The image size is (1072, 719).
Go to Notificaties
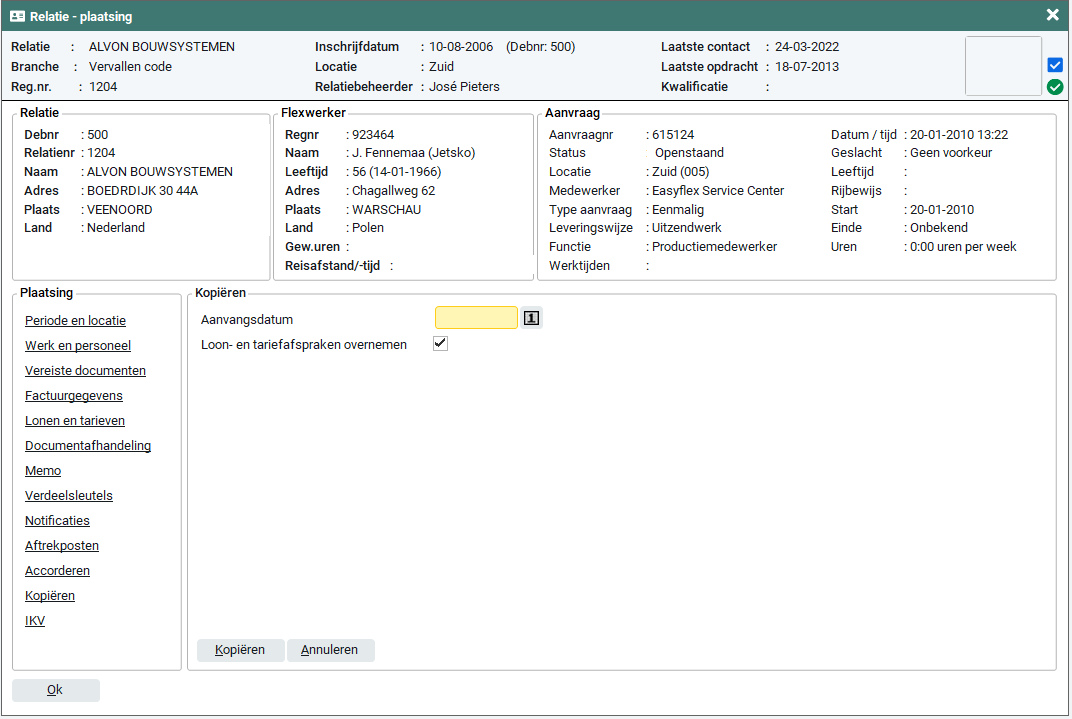[57, 521]
